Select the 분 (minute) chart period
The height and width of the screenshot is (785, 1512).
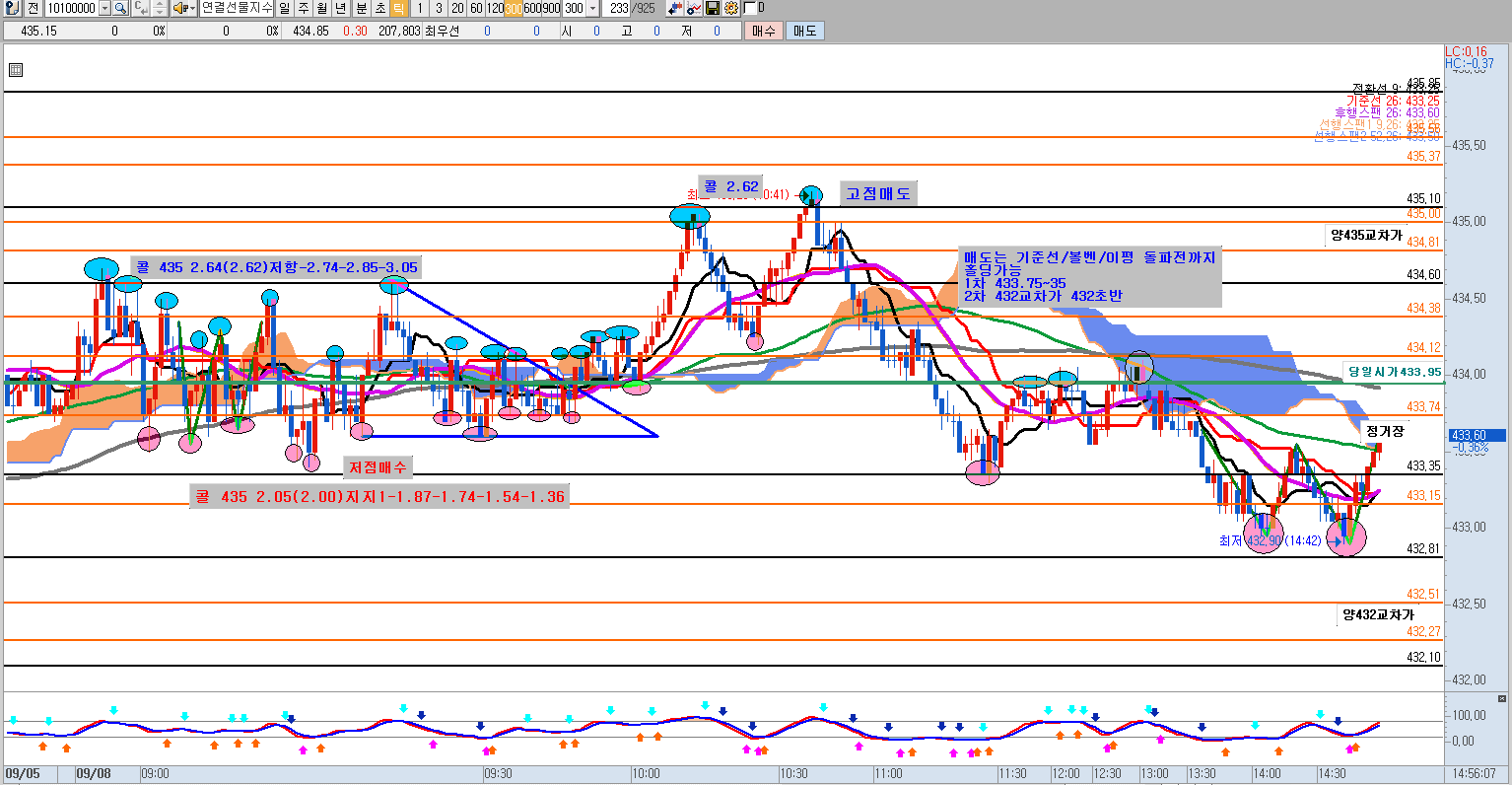(361, 8)
